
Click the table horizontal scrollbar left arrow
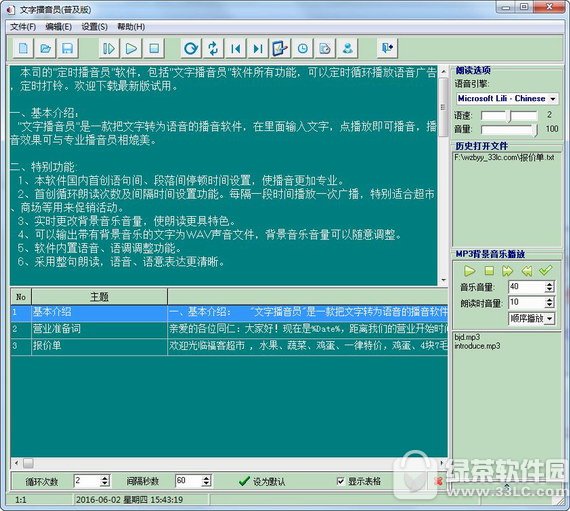click(x=16, y=463)
